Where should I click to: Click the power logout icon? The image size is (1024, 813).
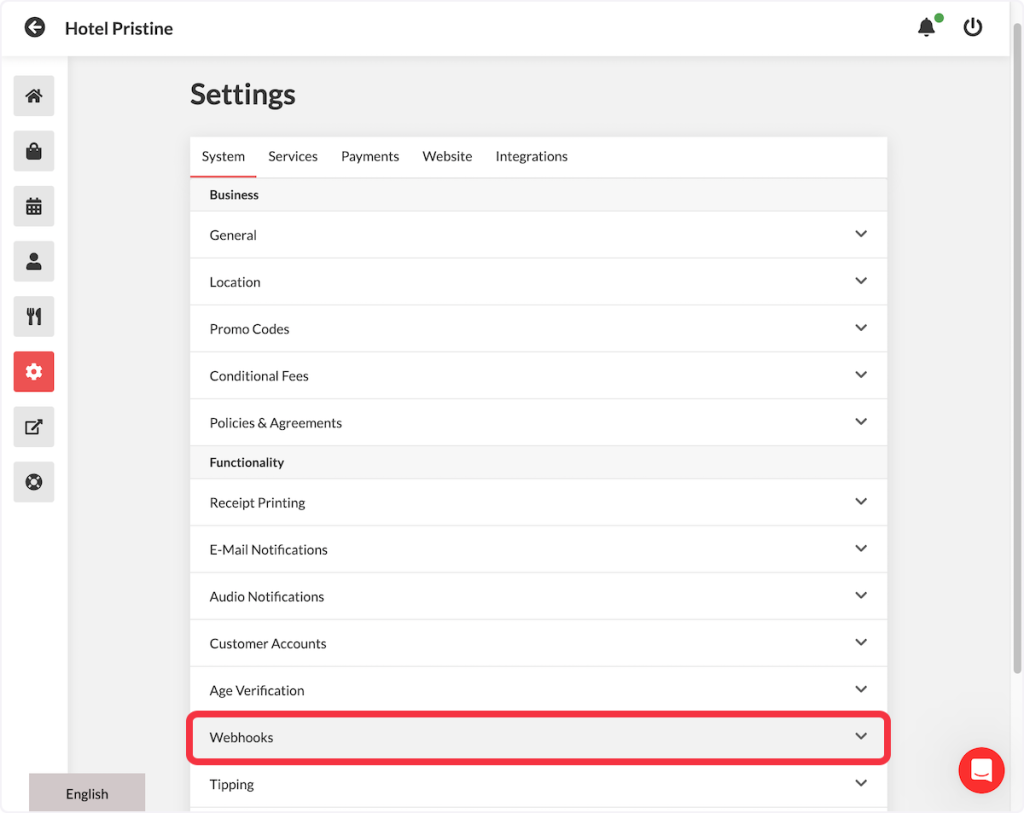click(973, 28)
